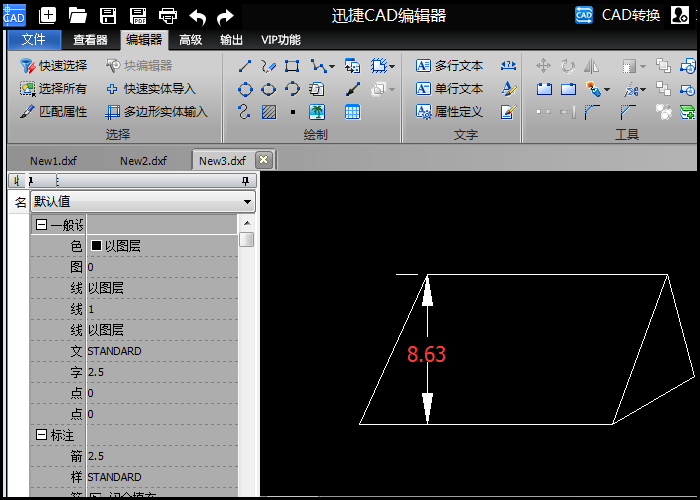Click the save file icon

(x=108, y=16)
